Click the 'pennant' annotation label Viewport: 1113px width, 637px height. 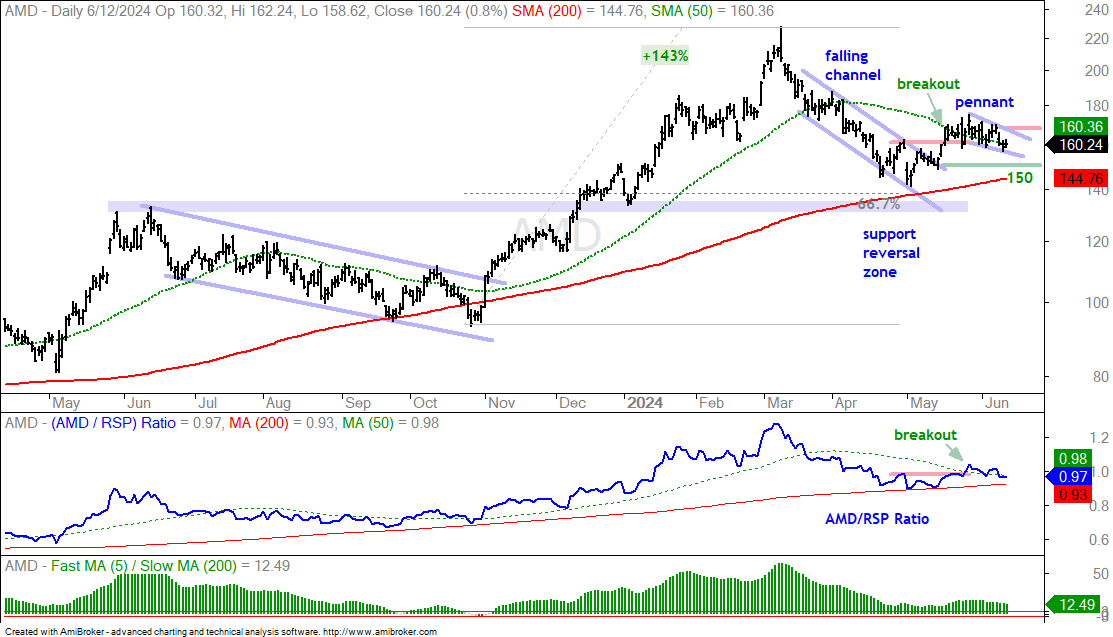tap(984, 102)
